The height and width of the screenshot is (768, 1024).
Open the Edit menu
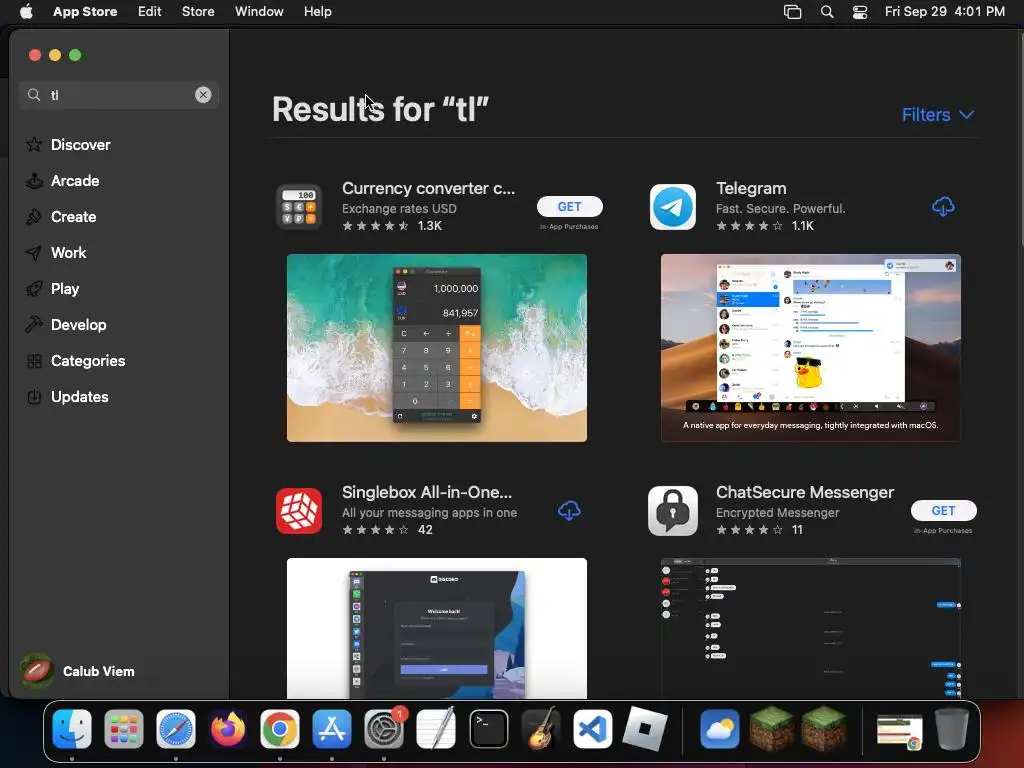point(150,12)
